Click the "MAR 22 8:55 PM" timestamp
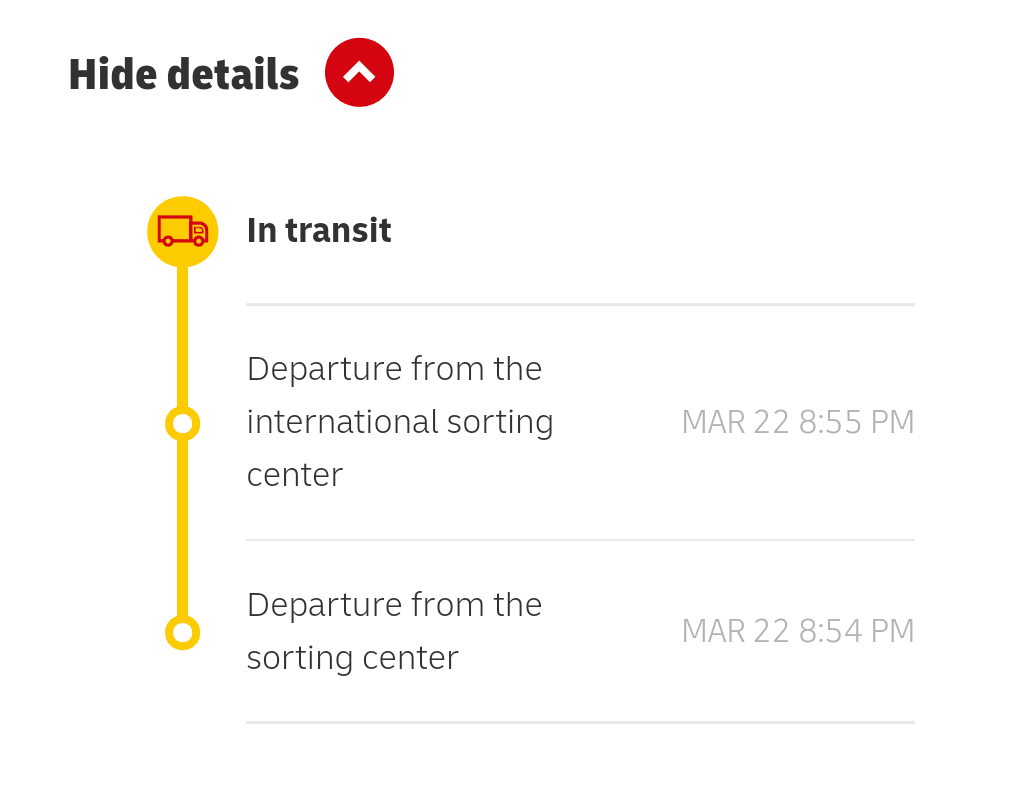Viewport: 1030px width, 790px height. [797, 422]
